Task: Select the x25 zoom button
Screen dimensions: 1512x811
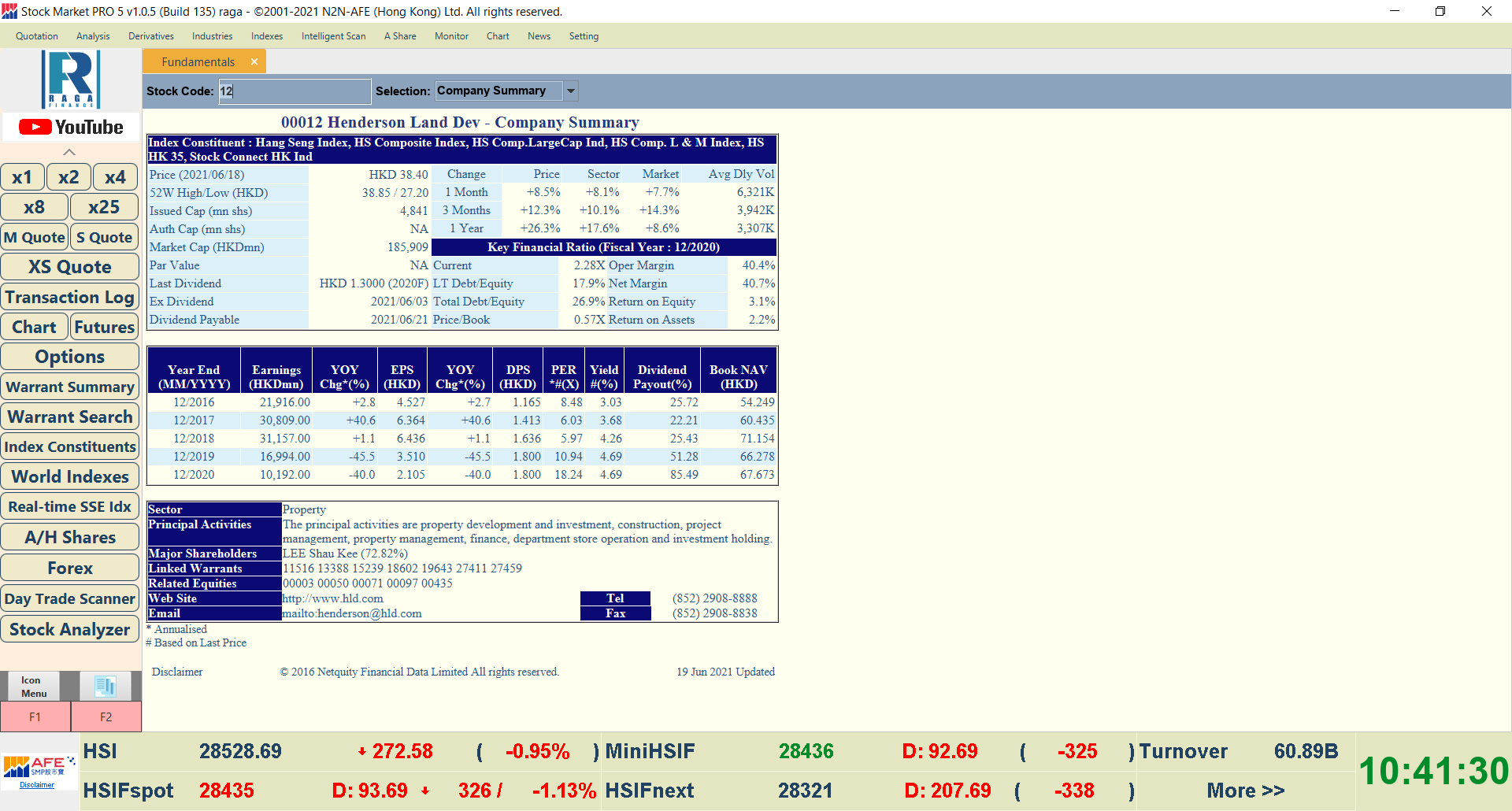Action: (104, 207)
